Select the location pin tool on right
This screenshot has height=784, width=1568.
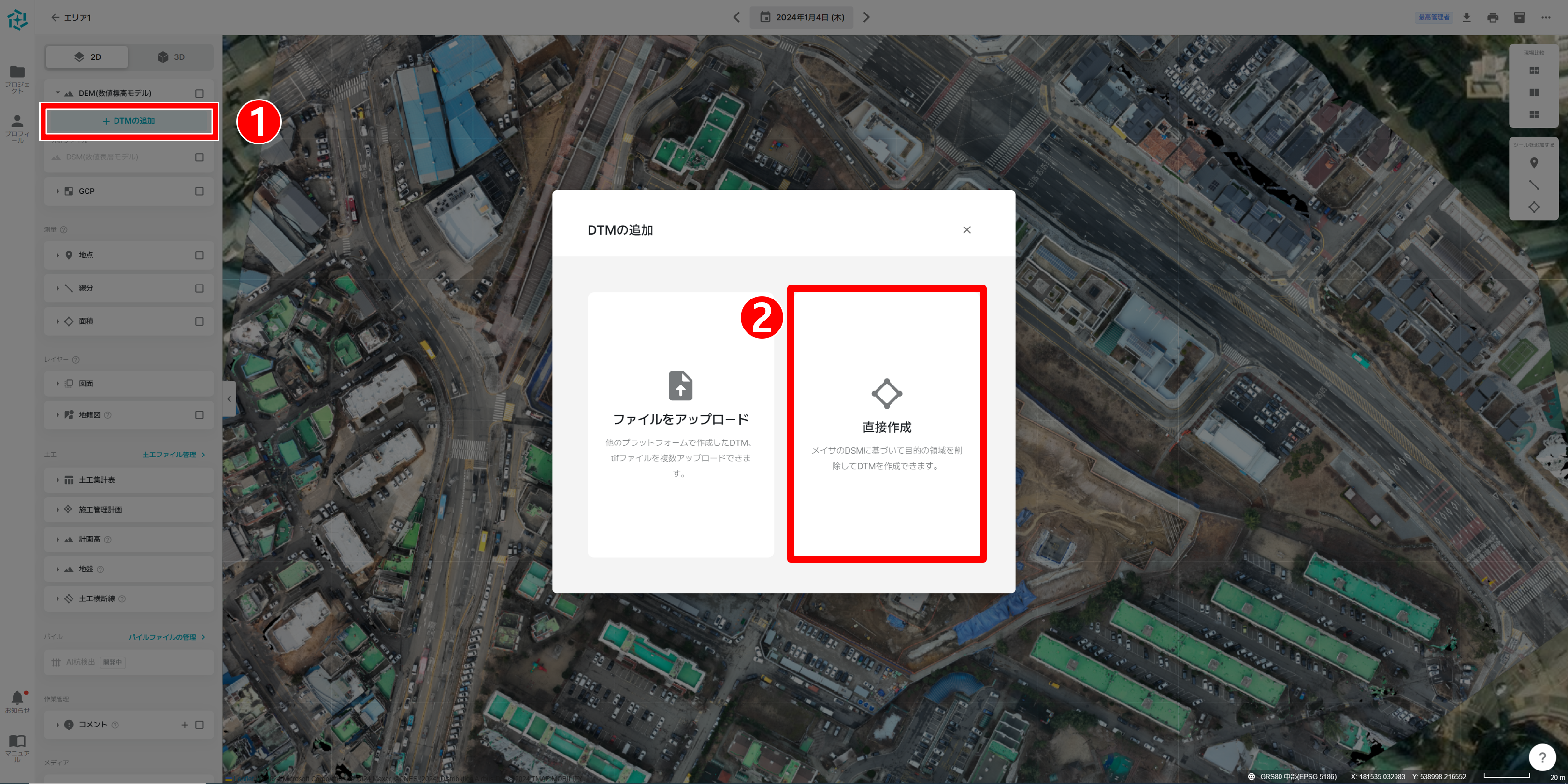pyautogui.click(x=1533, y=163)
